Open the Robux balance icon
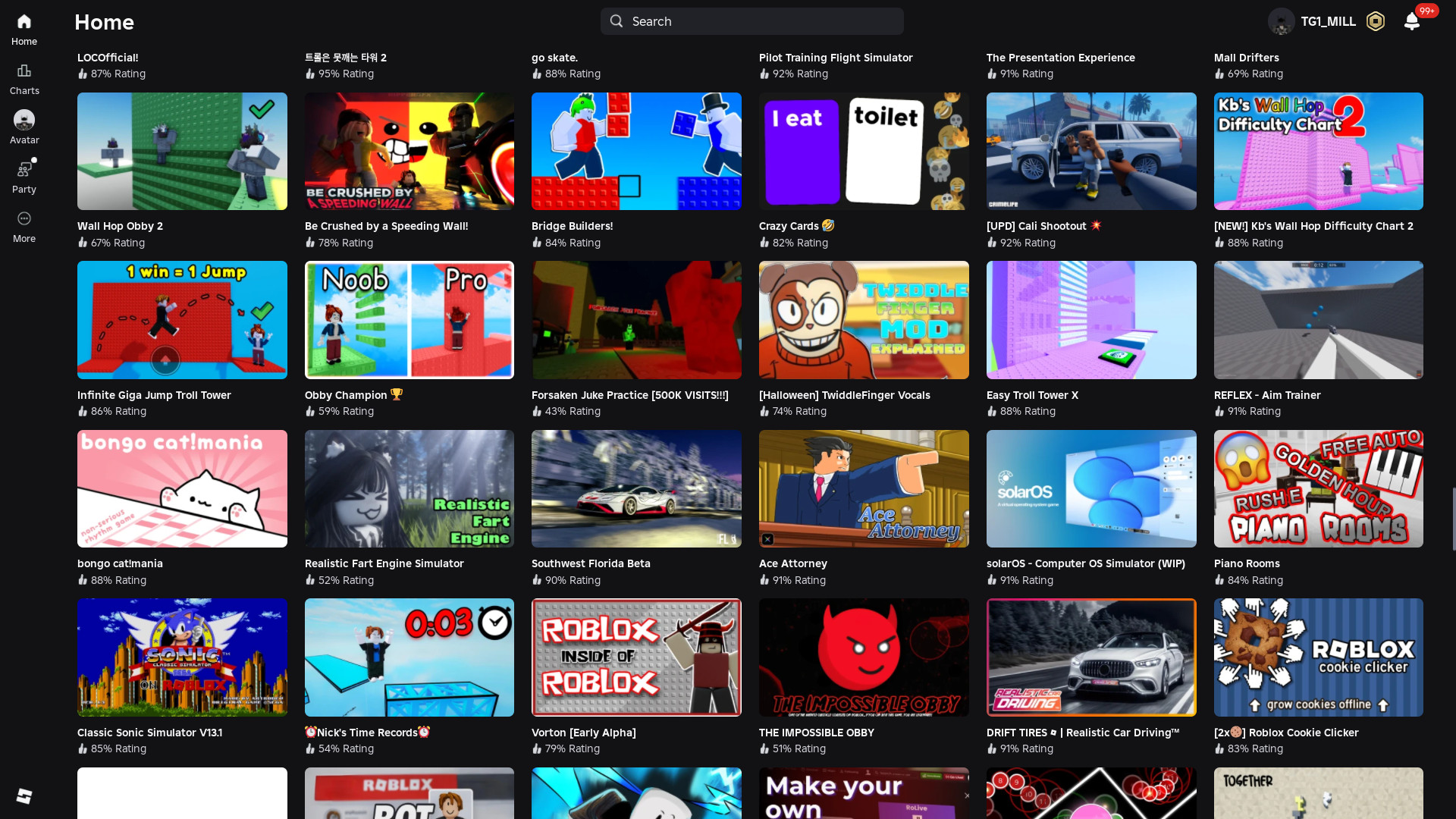This screenshot has width=1456, height=819. click(1376, 21)
